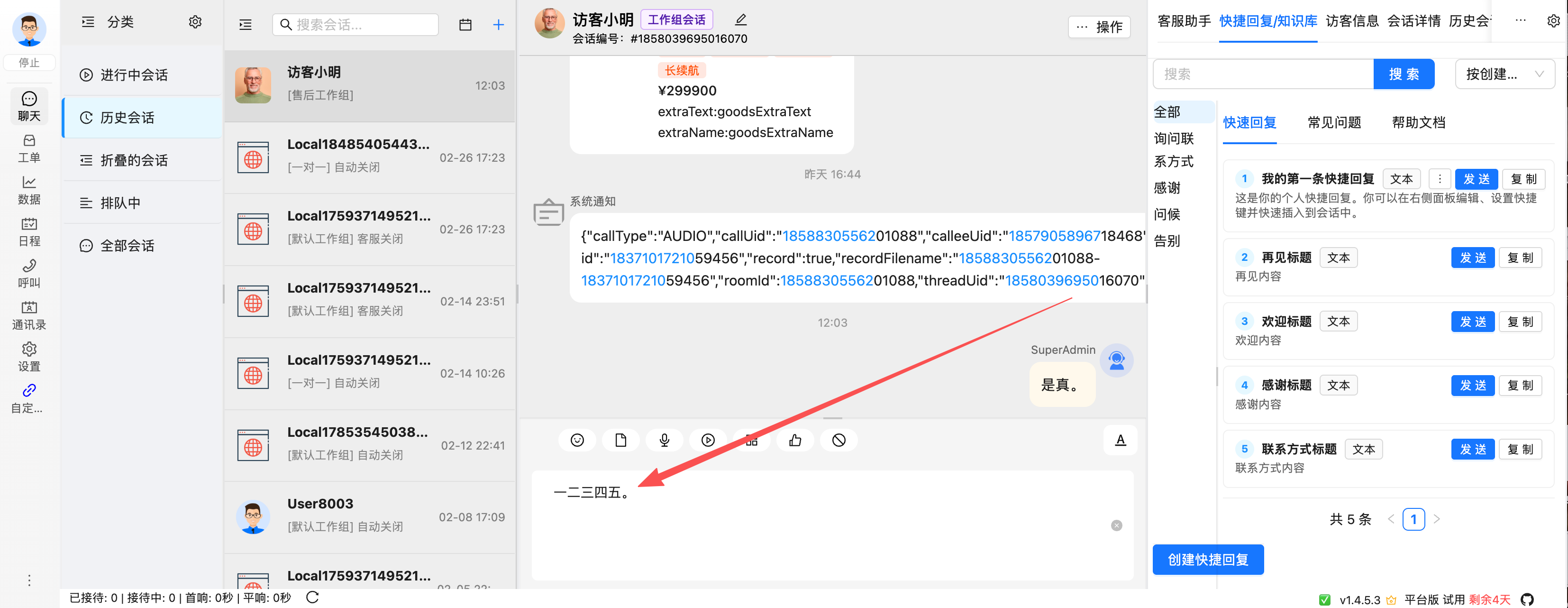Open the 操作 actions menu

coord(1099,27)
